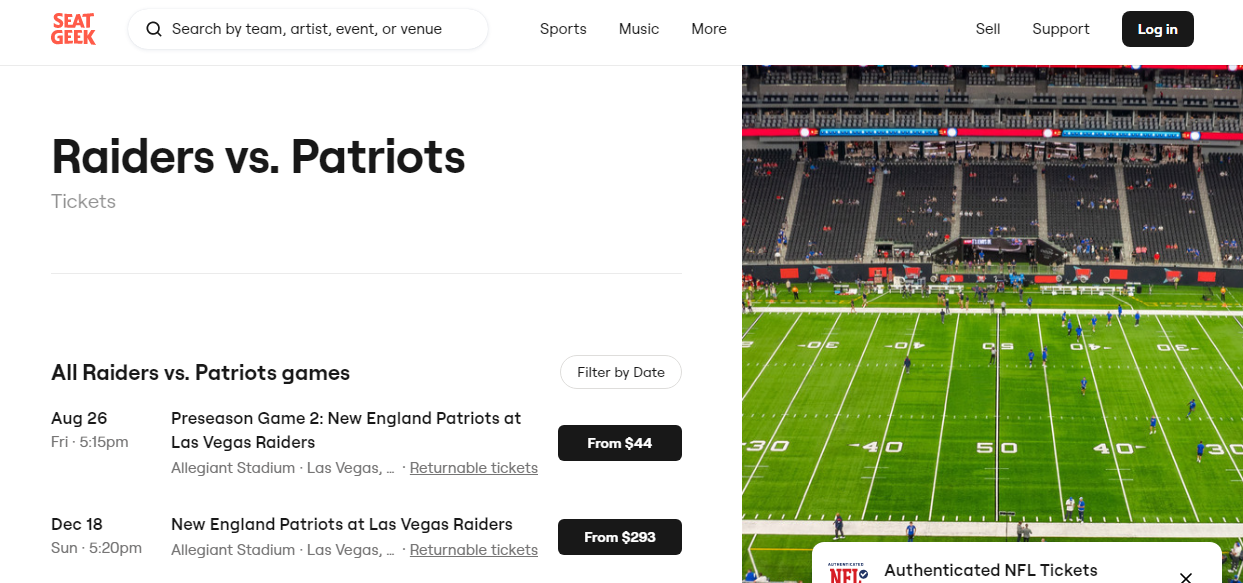Open Returnable tickets link for Preseason Game 2
The image size is (1243, 583).
(x=474, y=468)
